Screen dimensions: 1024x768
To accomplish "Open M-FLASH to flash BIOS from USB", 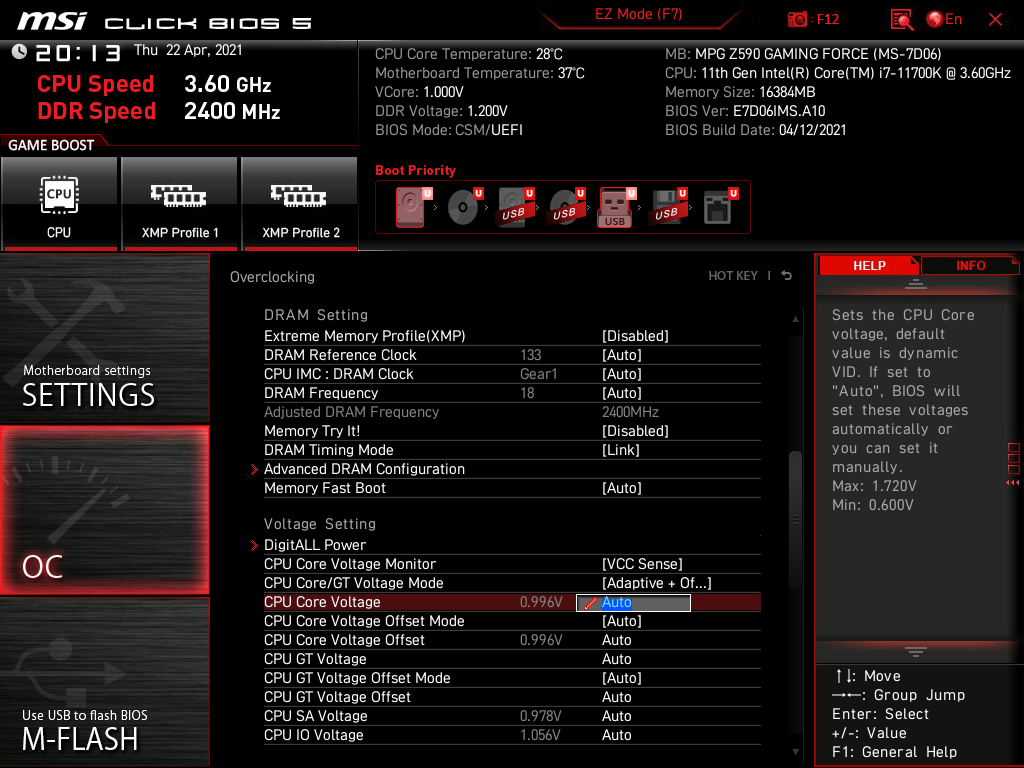I will [104, 682].
